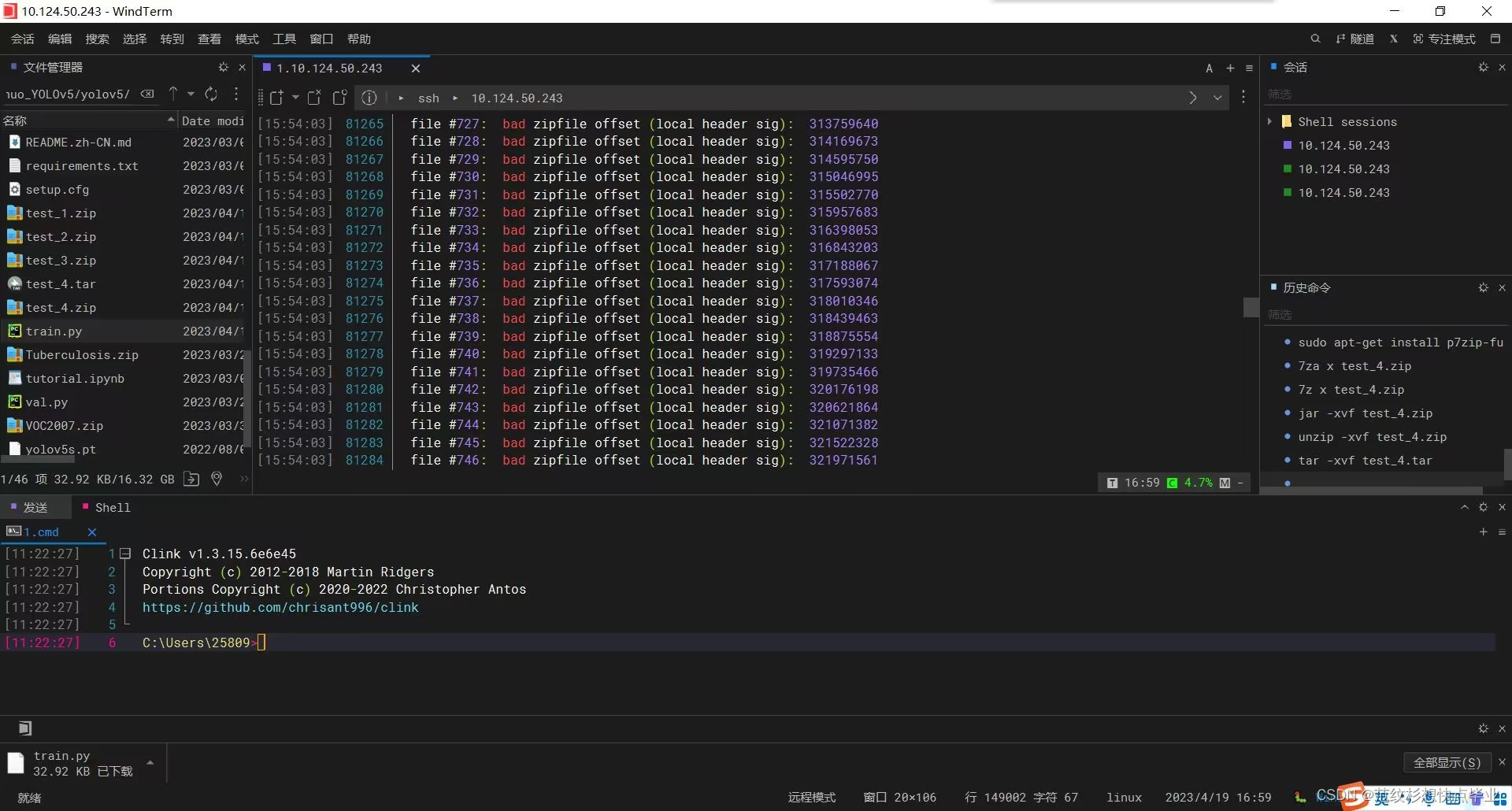Image resolution: width=1512 pixels, height=811 pixels.
Task: Expand the address bar dropdown chevron
Action: click(x=1217, y=98)
